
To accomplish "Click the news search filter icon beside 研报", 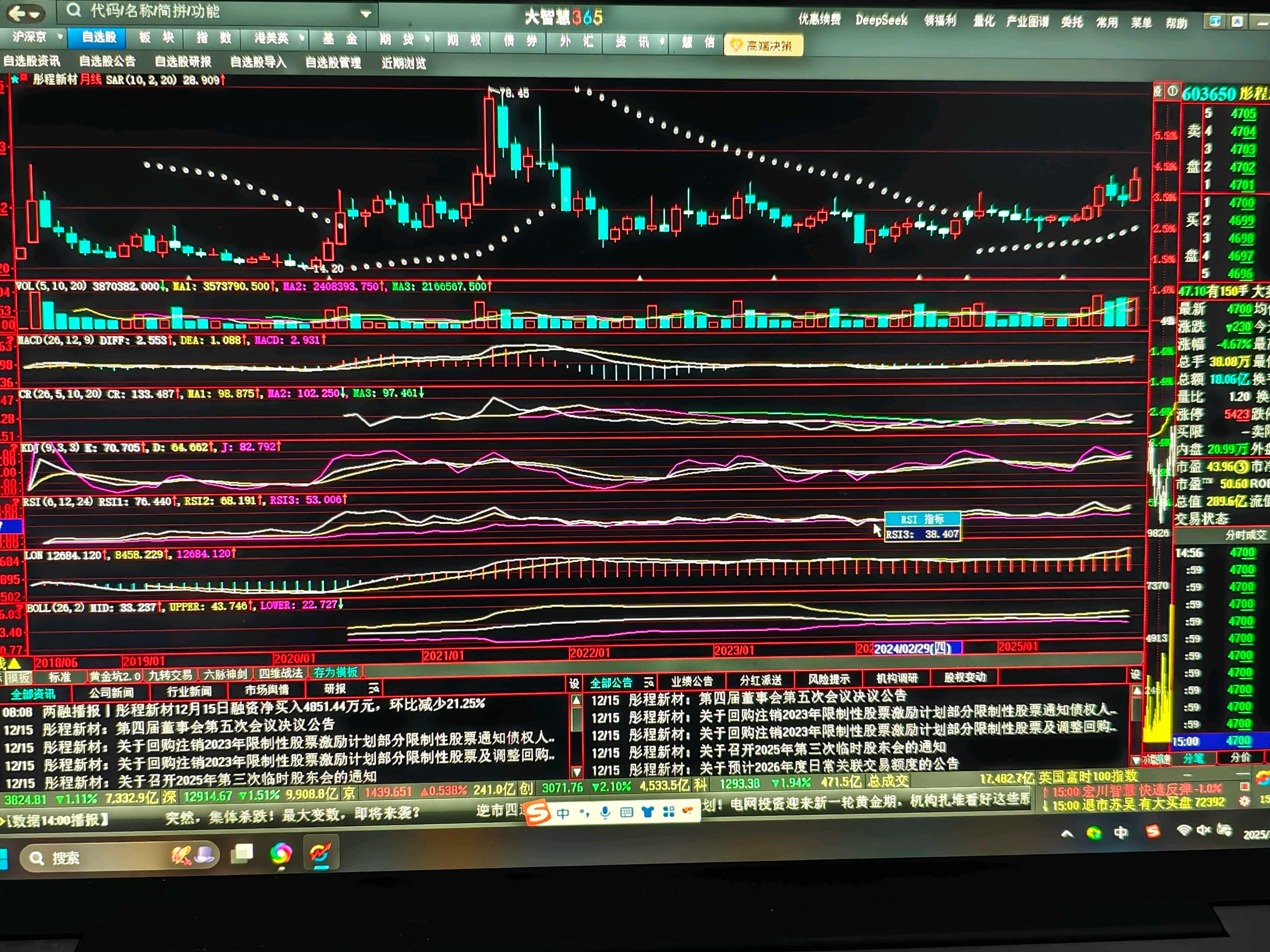I will point(373,688).
